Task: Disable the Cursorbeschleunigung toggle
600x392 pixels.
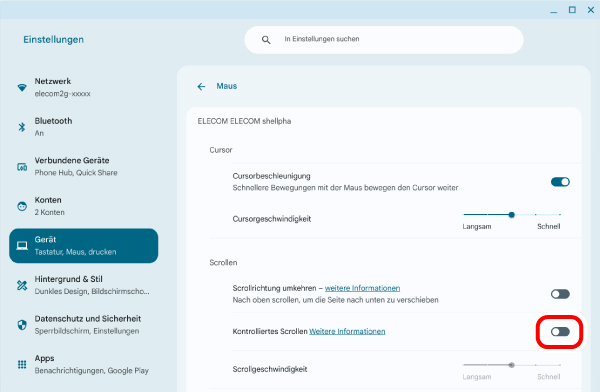Action: coord(560,182)
